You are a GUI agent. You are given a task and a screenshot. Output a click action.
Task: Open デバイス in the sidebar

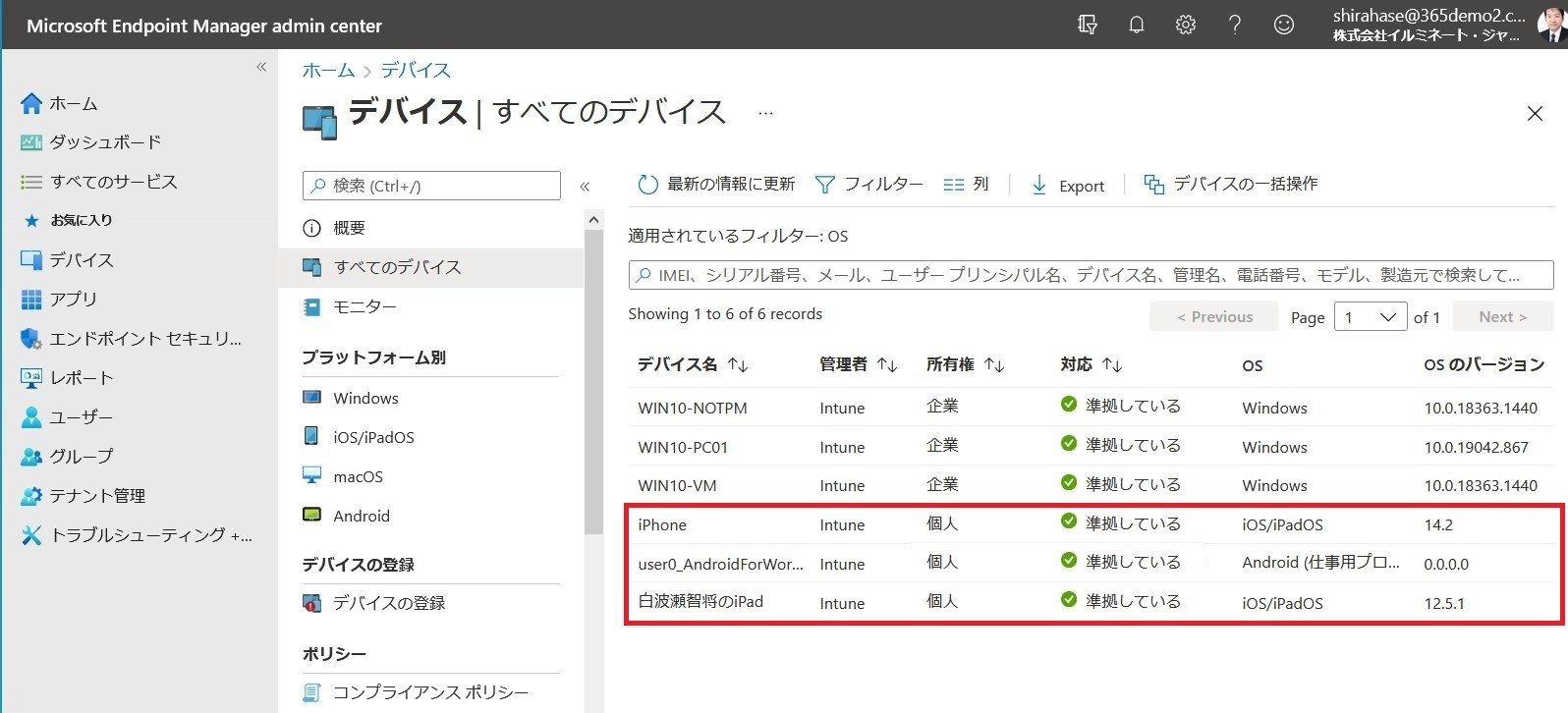[x=67, y=260]
